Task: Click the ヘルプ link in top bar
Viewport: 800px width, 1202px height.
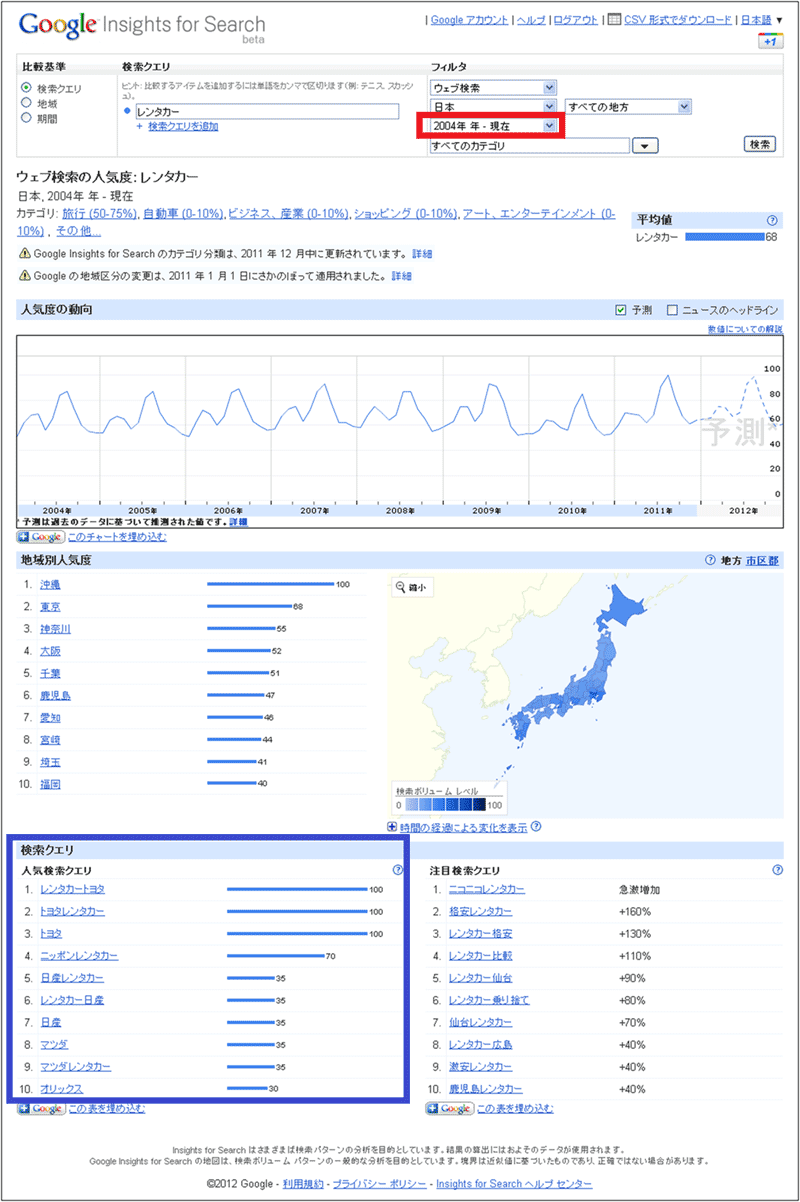Action: (530, 20)
